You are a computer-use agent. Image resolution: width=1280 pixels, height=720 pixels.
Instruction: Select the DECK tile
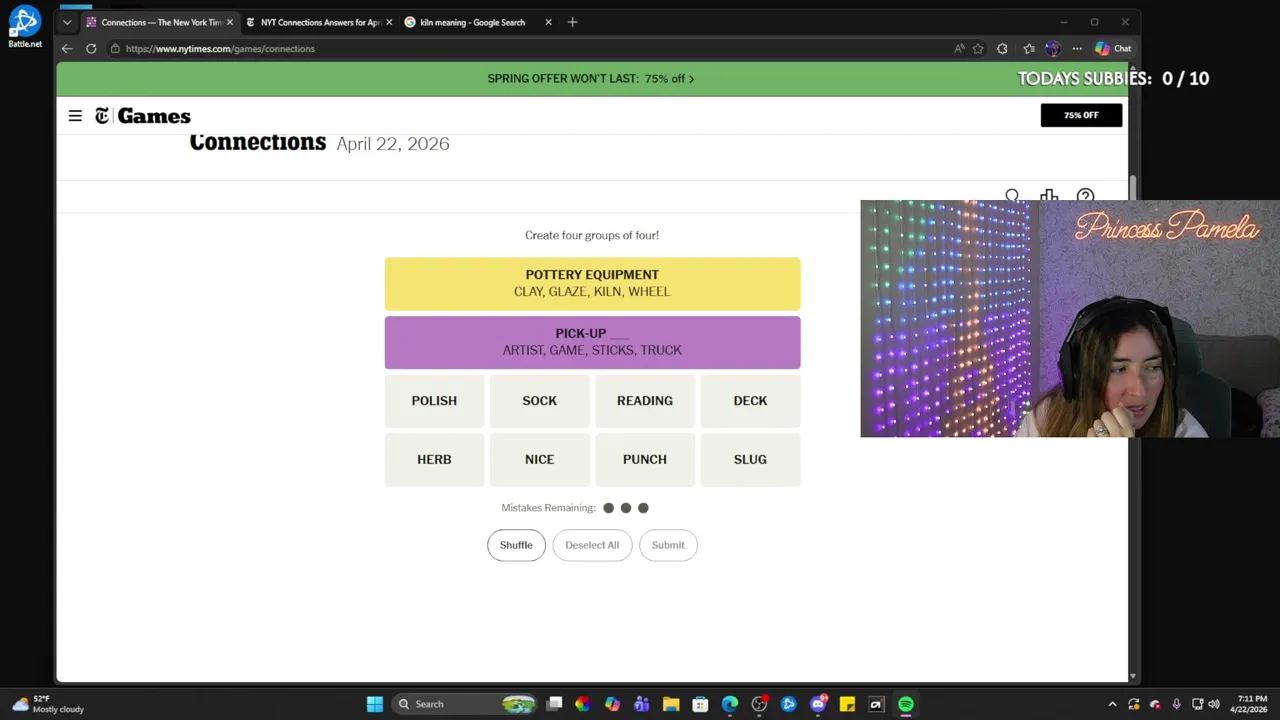tap(750, 401)
